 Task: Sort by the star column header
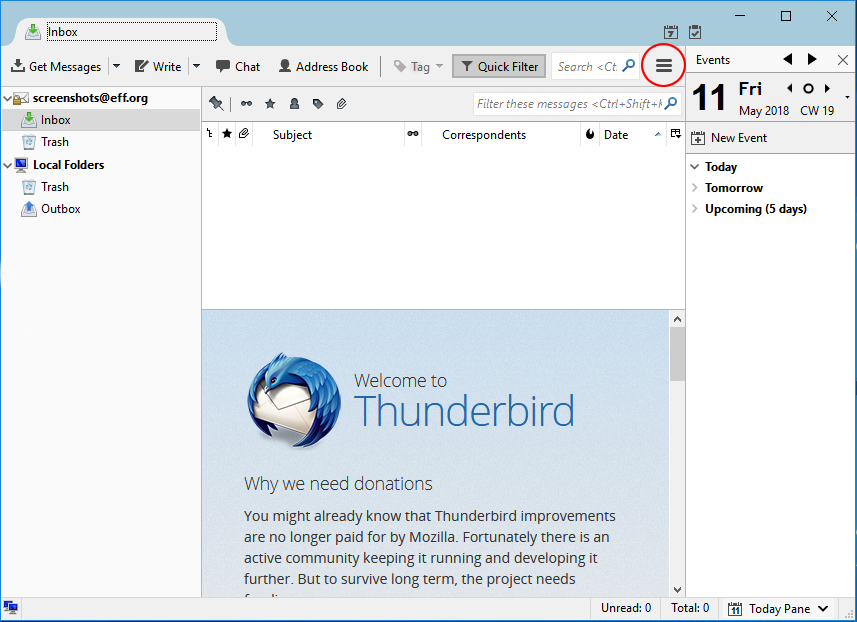point(227,134)
